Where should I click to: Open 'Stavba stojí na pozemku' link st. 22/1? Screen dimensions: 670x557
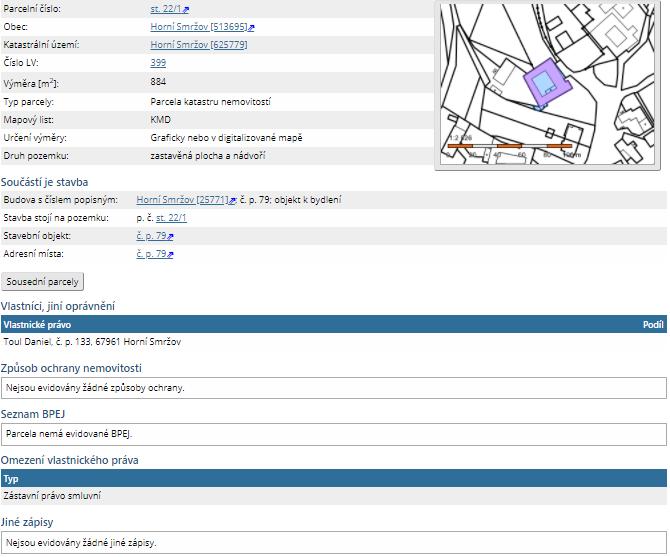pos(171,218)
